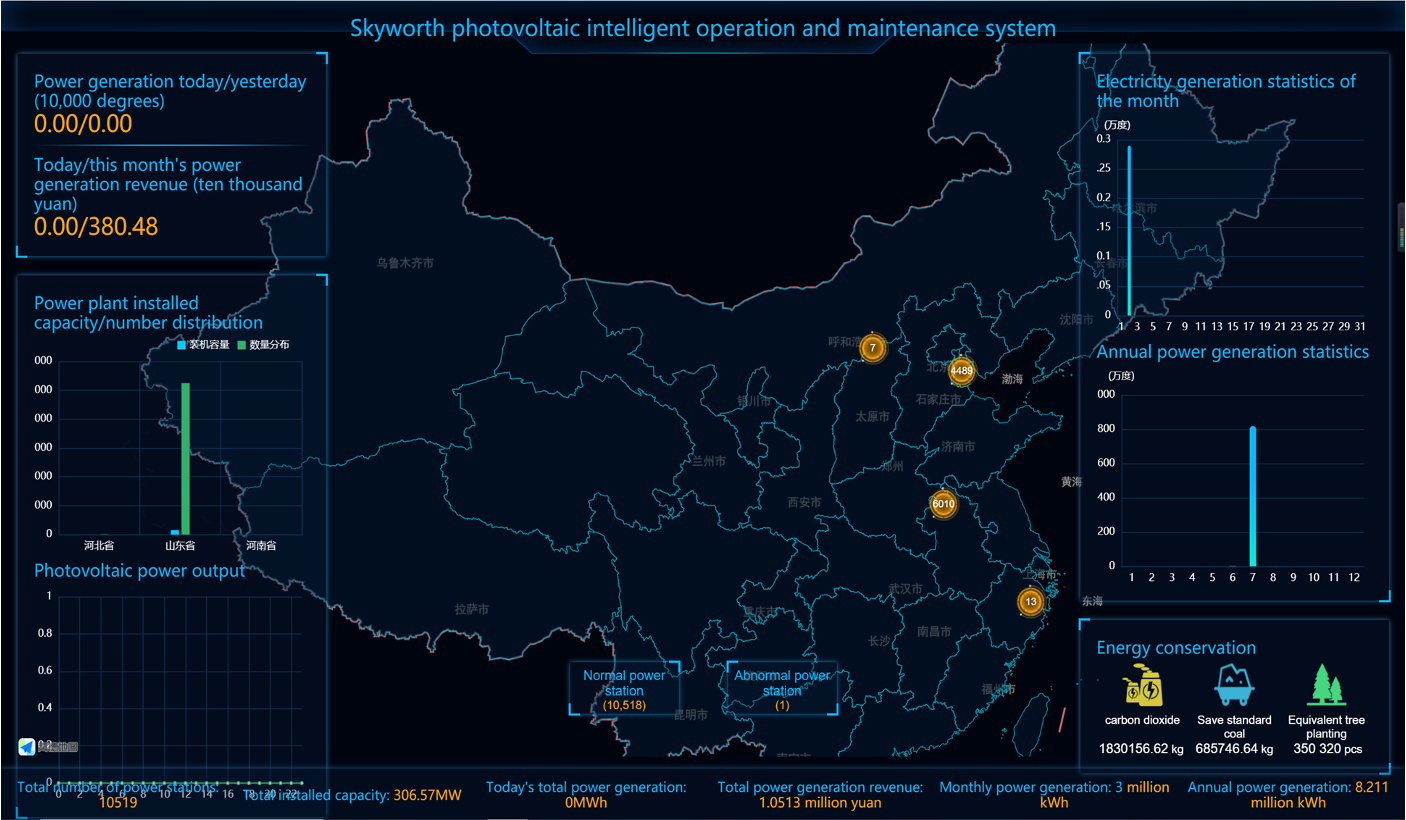This screenshot has width=1406, height=820.
Task: Click the map marker labeled 4489
Action: [961, 371]
